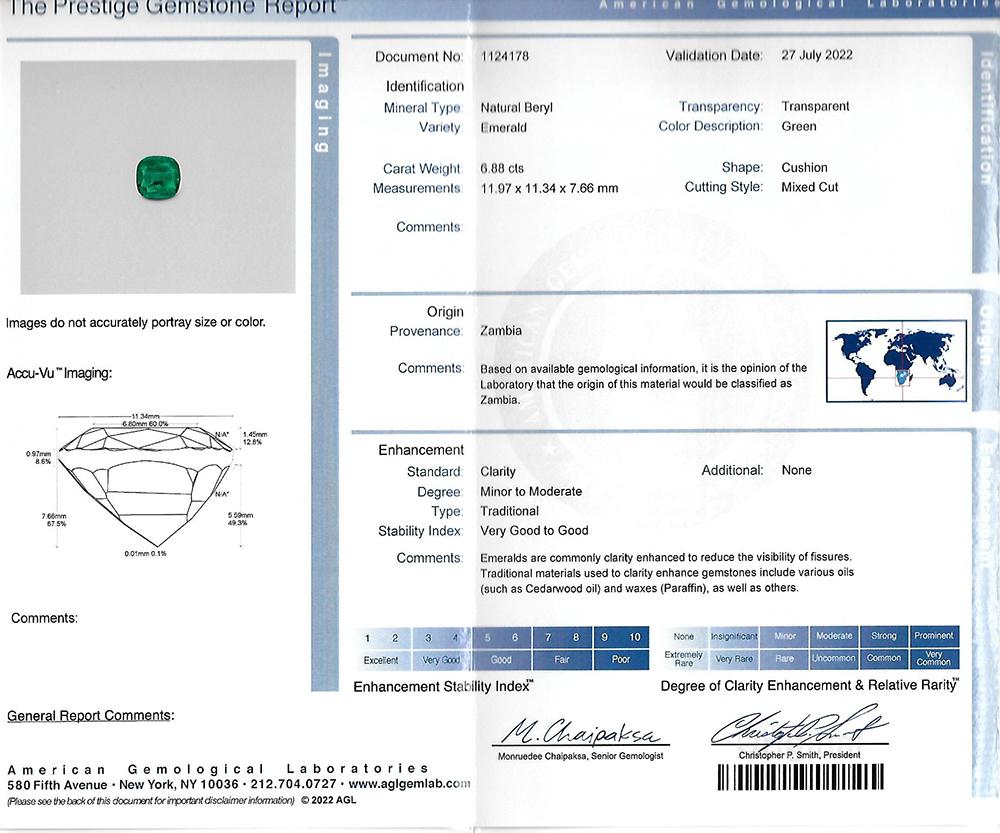Click the degree value Minor to Moderate
This screenshot has height=833, width=1000.
pyautogui.click(x=531, y=491)
